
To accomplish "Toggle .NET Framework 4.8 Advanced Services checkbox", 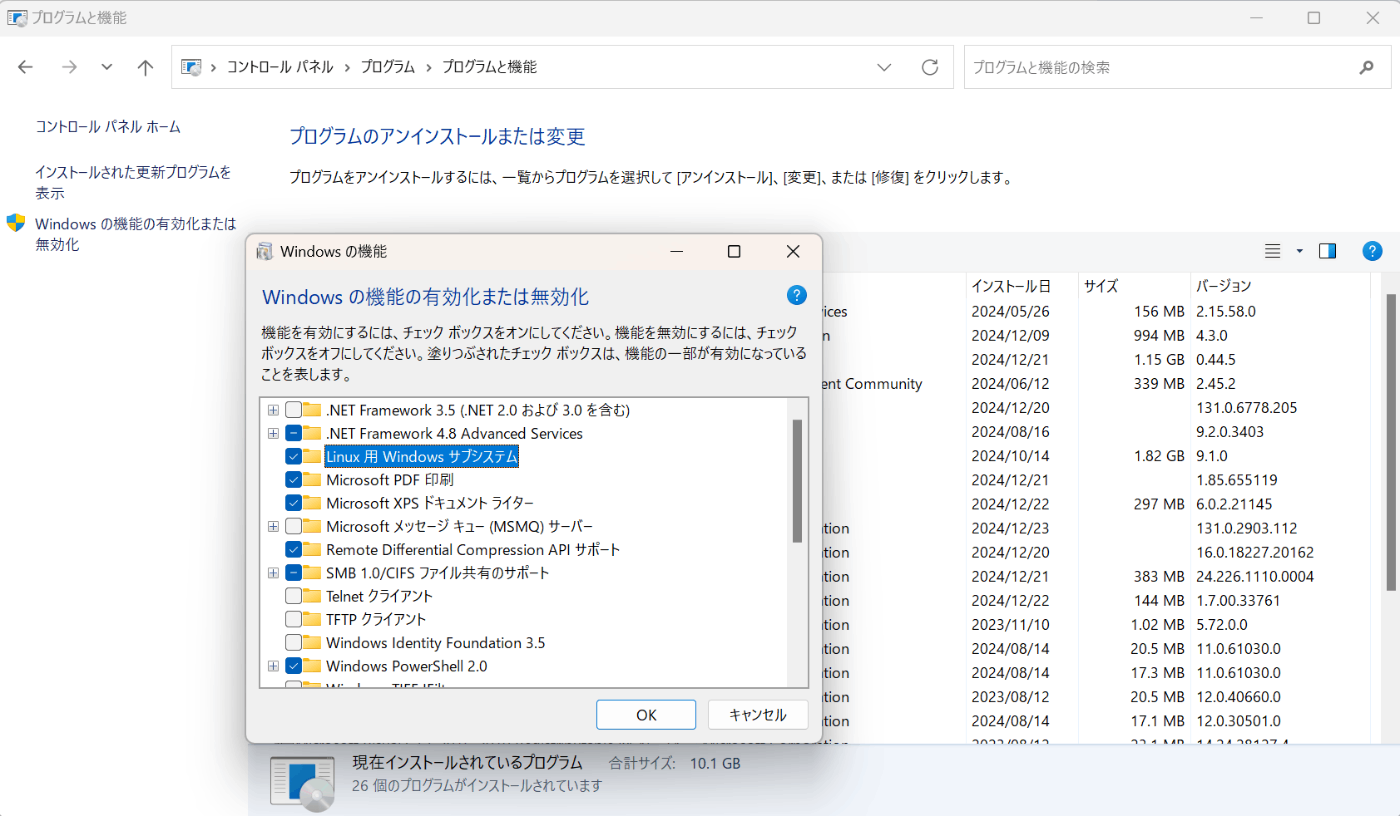I will [293, 433].
